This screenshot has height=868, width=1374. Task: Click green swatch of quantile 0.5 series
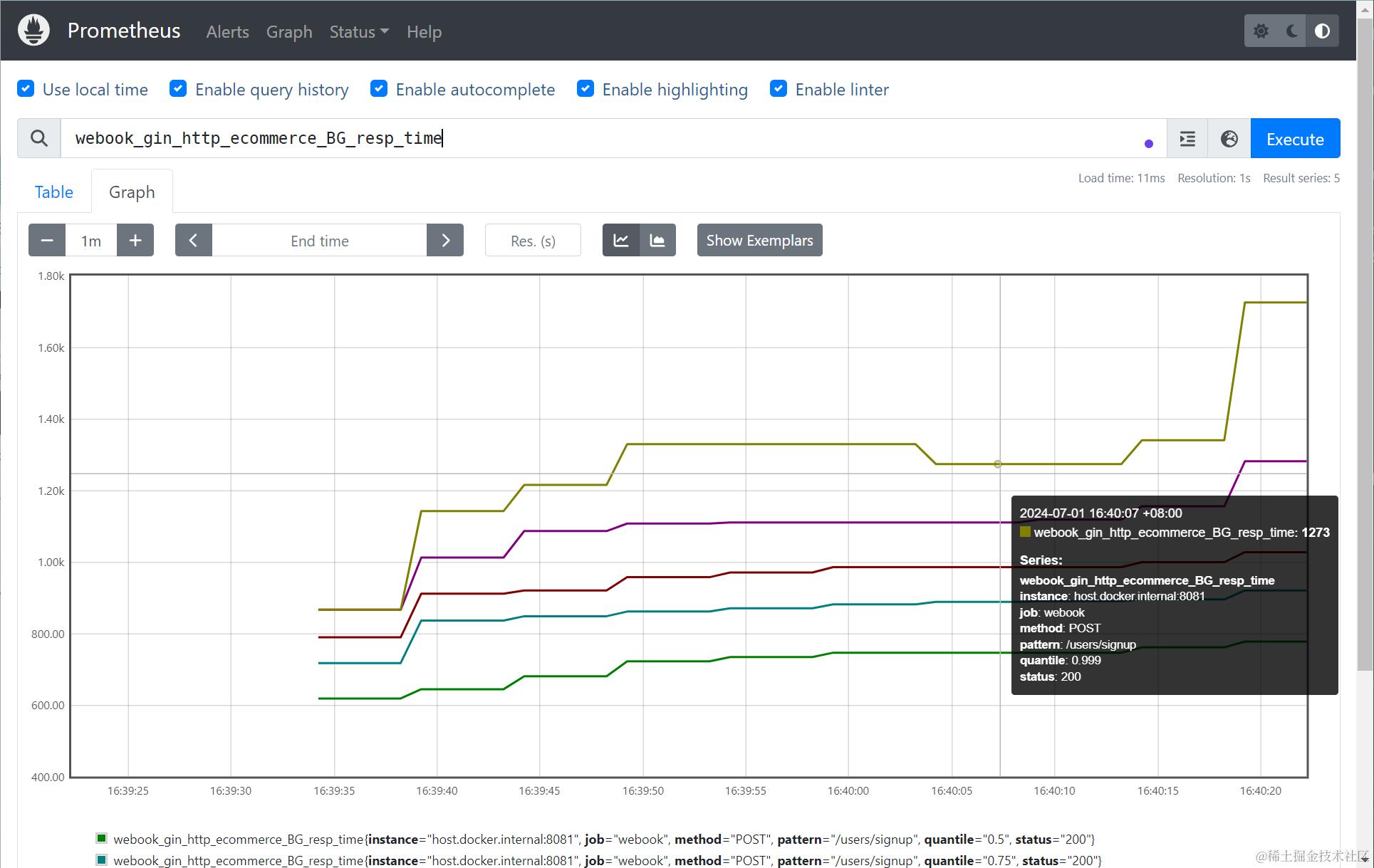[101, 839]
